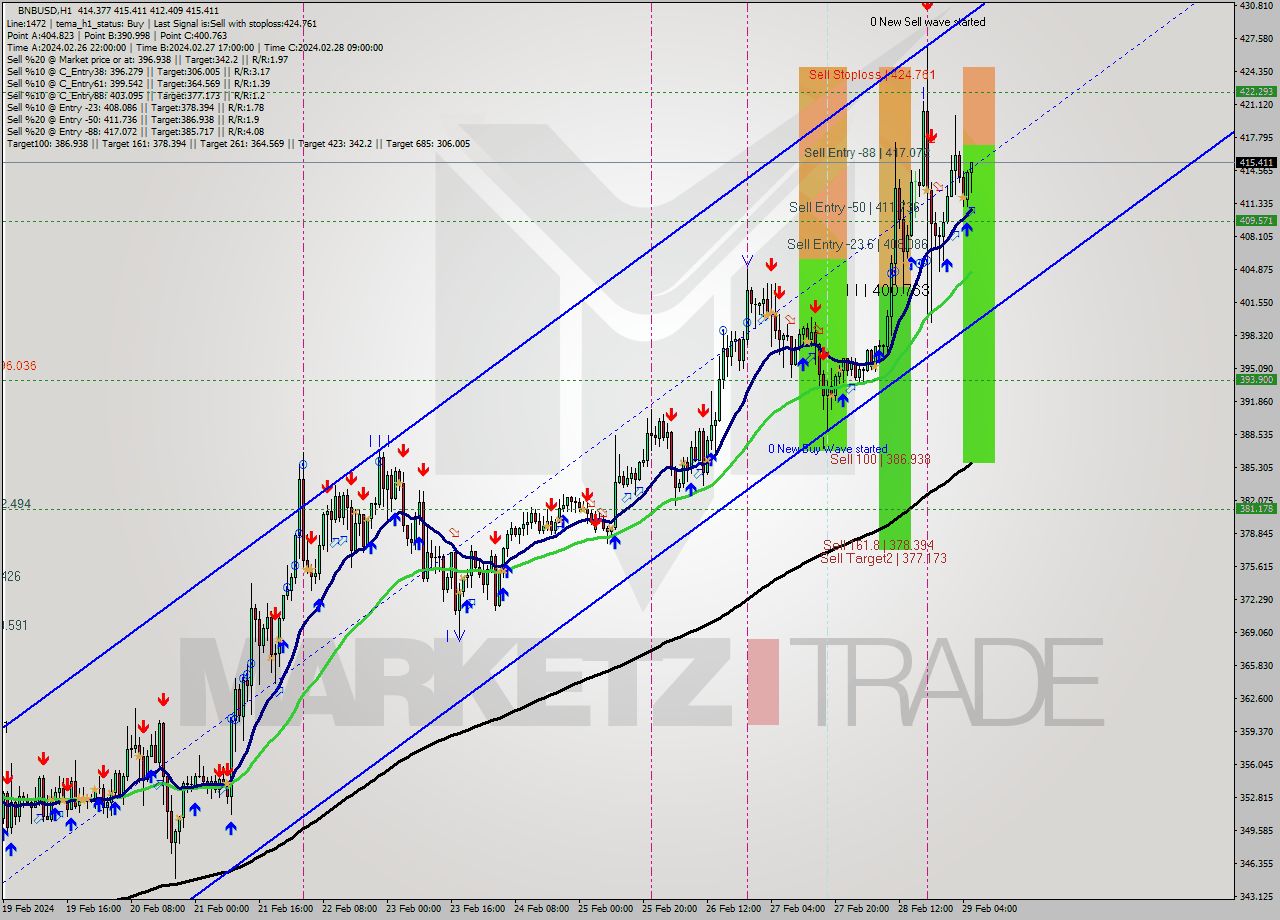
Task: Click the '0 New Buy Wave started' label
Action: [x=827, y=449]
